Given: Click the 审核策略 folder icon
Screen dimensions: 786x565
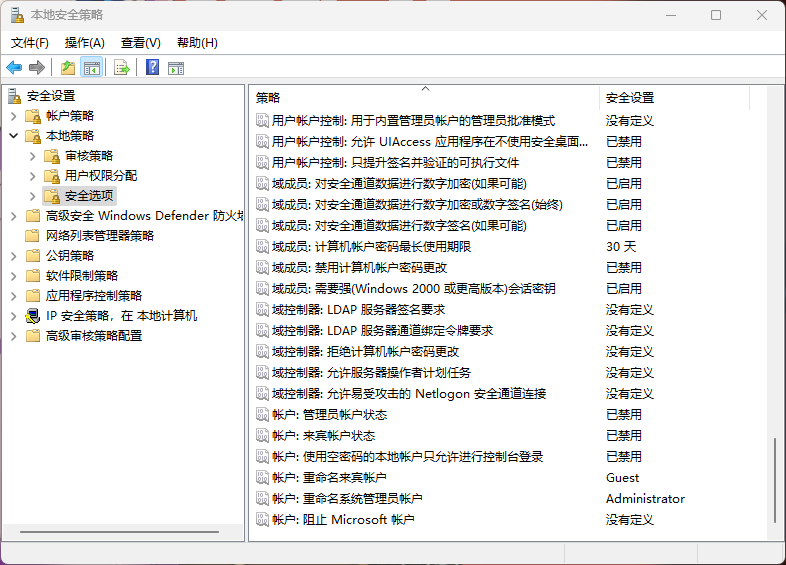Looking at the screenshot, I should point(52,156).
